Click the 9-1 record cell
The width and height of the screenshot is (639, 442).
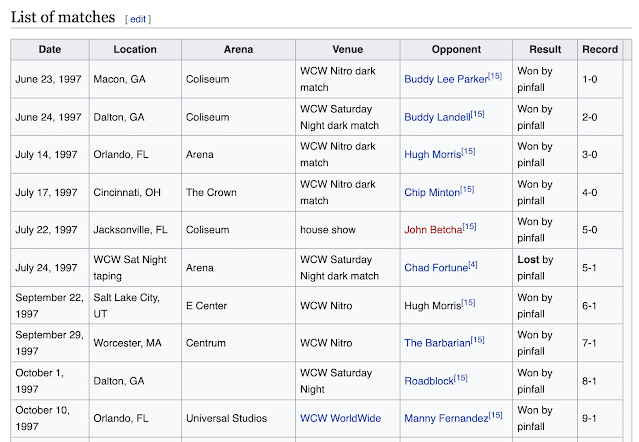click(x=600, y=418)
